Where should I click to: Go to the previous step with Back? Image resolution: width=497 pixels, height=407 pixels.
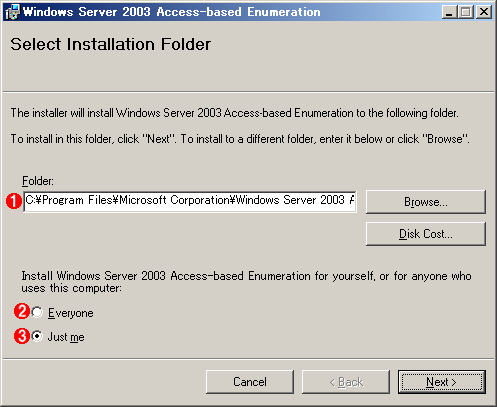point(346,382)
